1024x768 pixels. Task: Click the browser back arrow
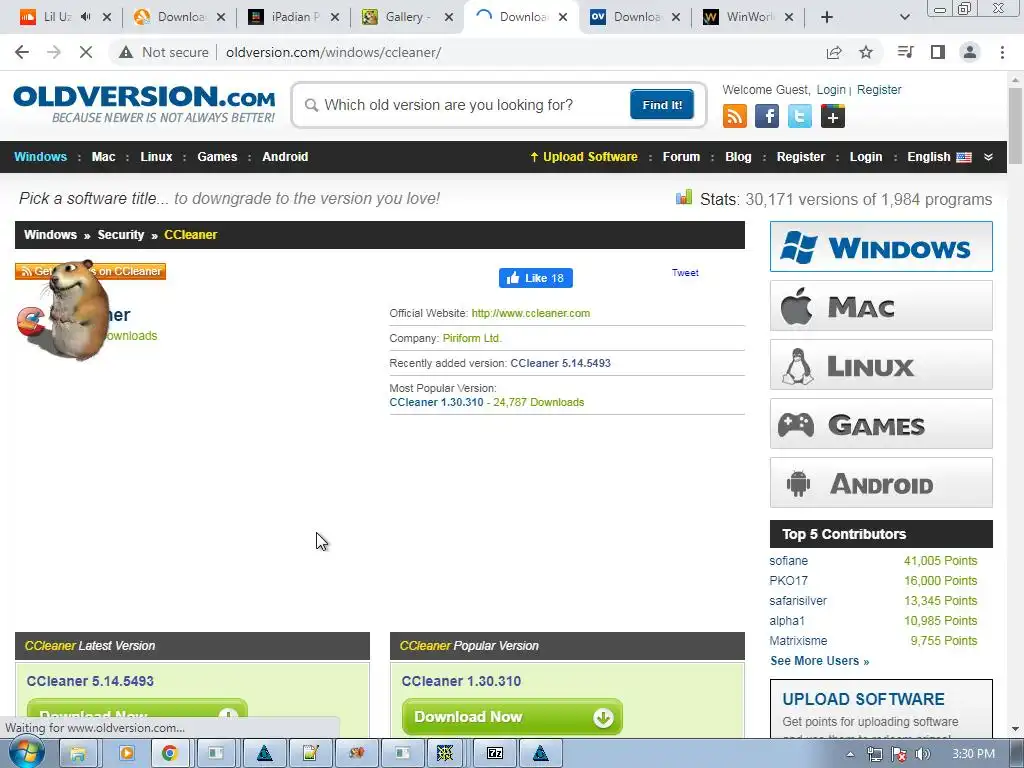22,52
